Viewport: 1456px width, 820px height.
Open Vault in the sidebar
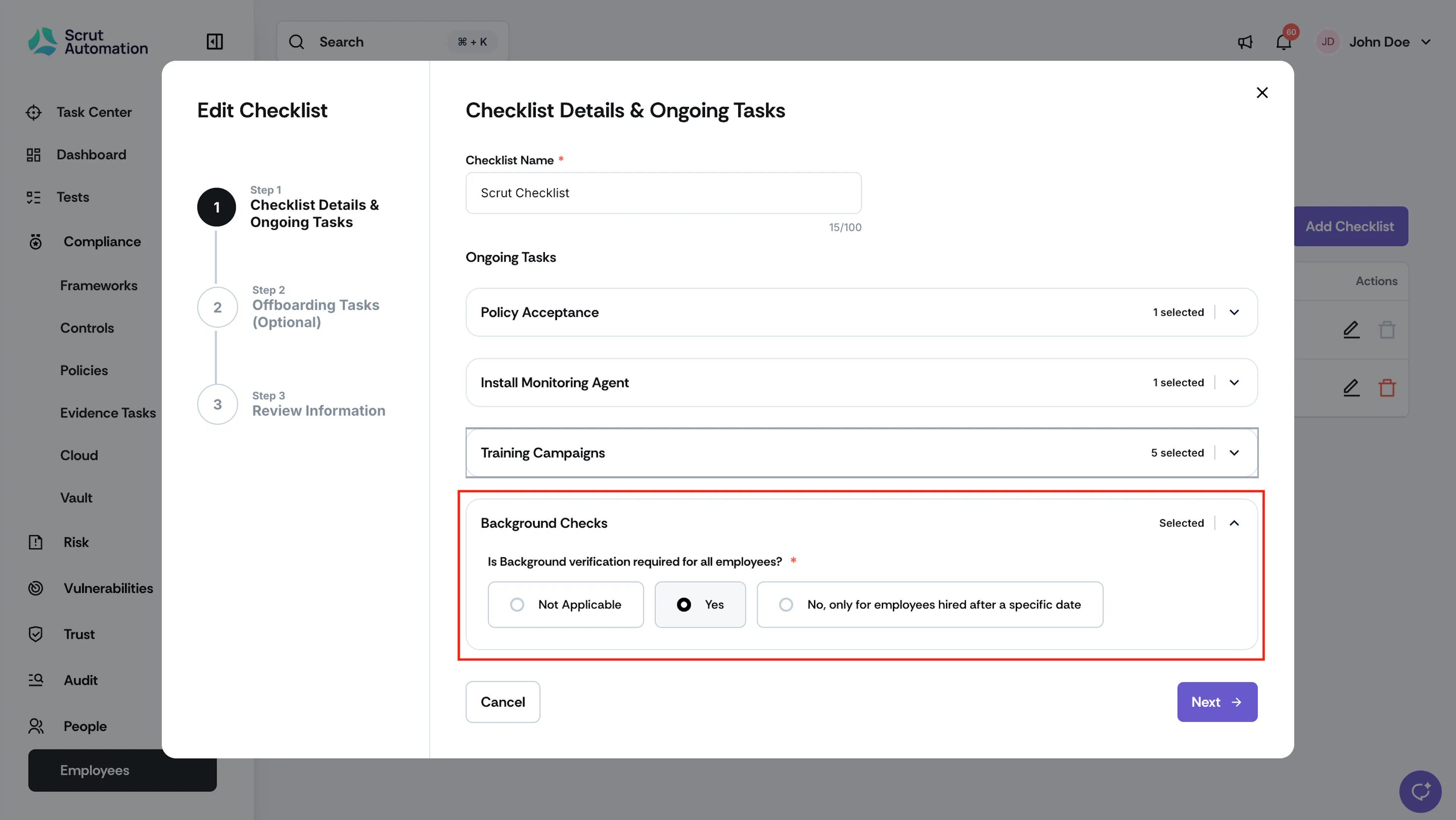(x=76, y=498)
